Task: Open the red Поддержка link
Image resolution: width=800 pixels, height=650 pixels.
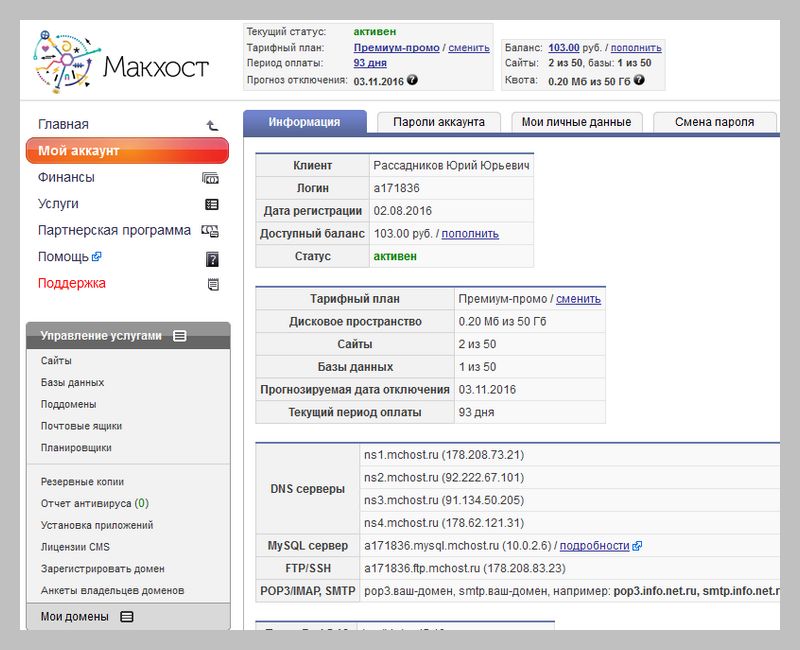Action: [72, 283]
